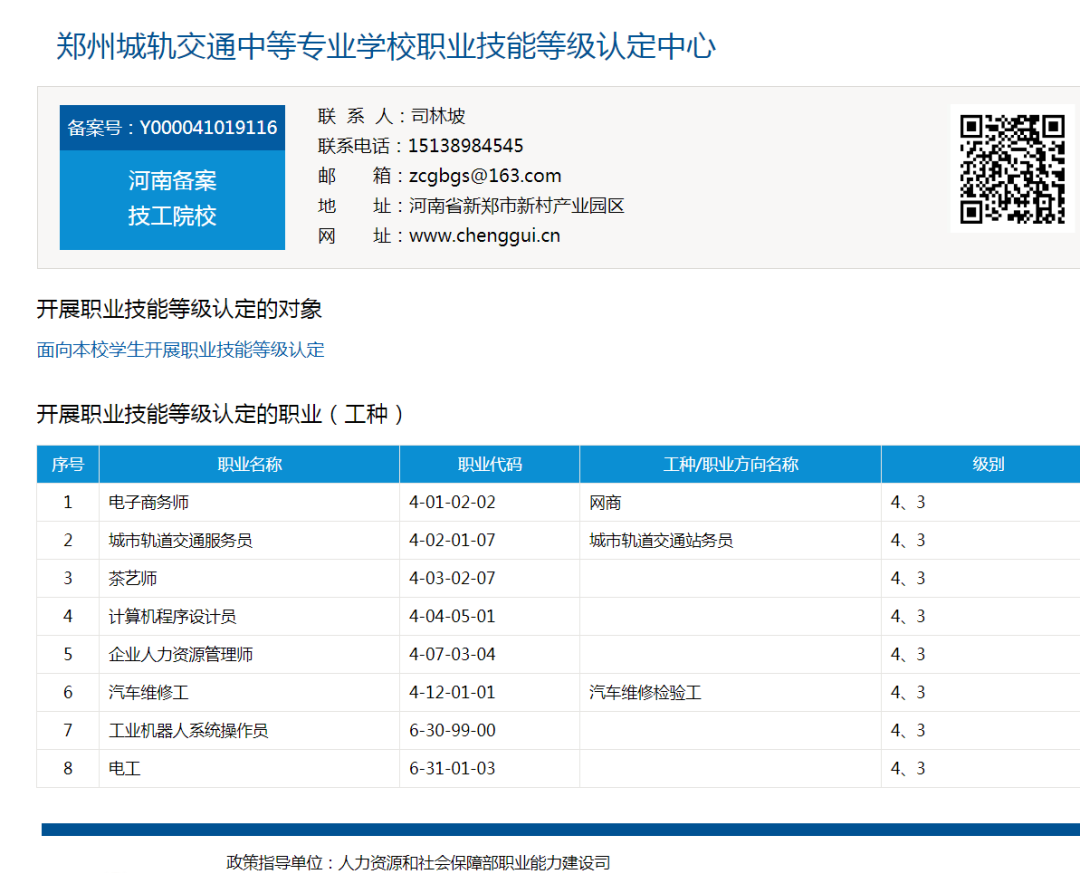Click the 汽车维修检验工 job type cell
Screen dimensions: 1080x874
645,692
